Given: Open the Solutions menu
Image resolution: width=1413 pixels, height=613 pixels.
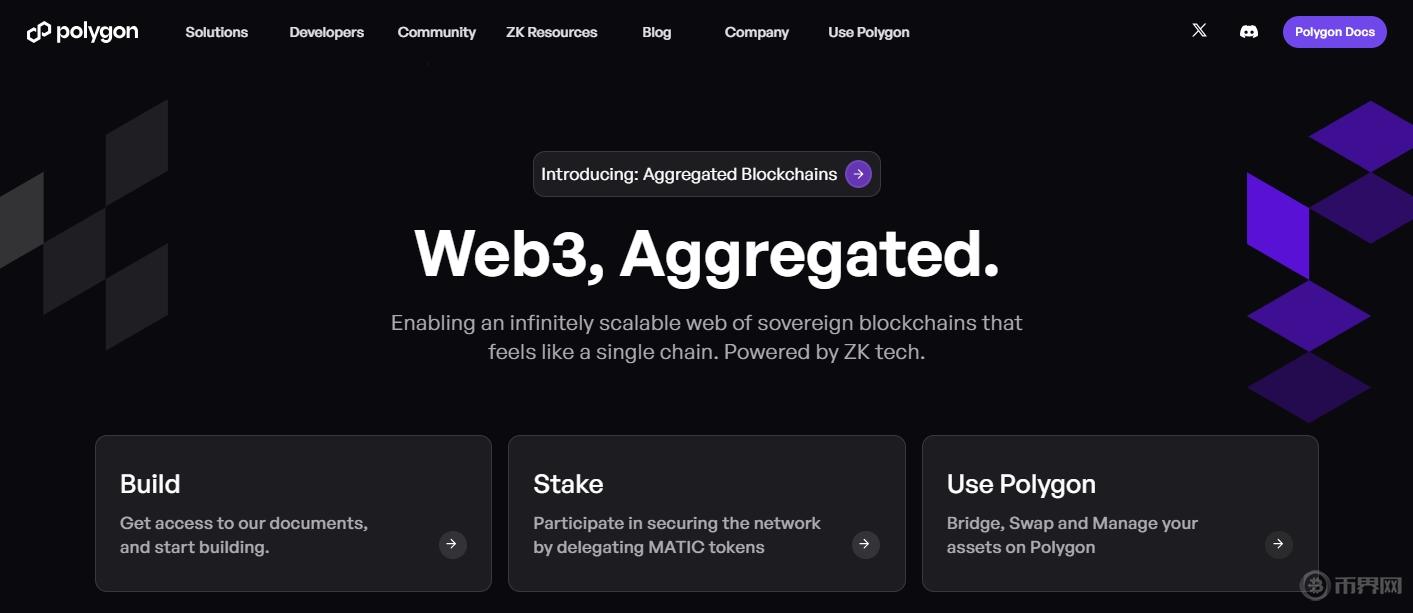Looking at the screenshot, I should pos(216,32).
